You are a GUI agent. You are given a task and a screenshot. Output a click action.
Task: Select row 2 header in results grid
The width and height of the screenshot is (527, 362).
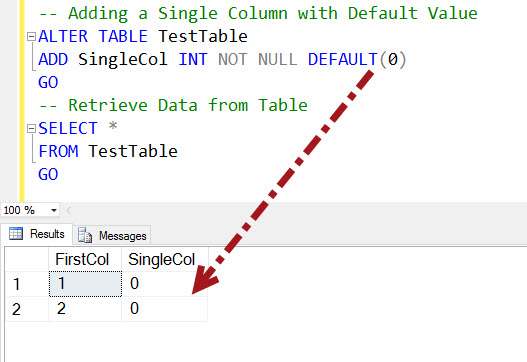point(27,309)
